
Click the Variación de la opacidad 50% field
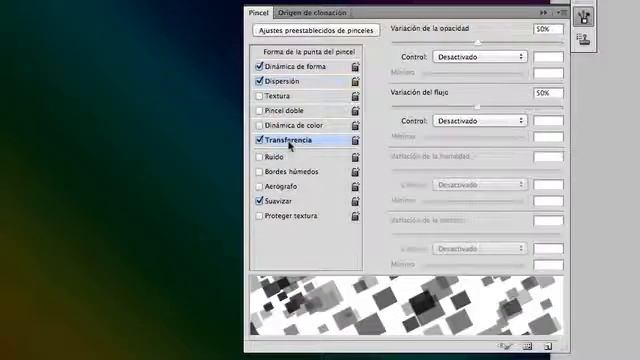[548, 29]
